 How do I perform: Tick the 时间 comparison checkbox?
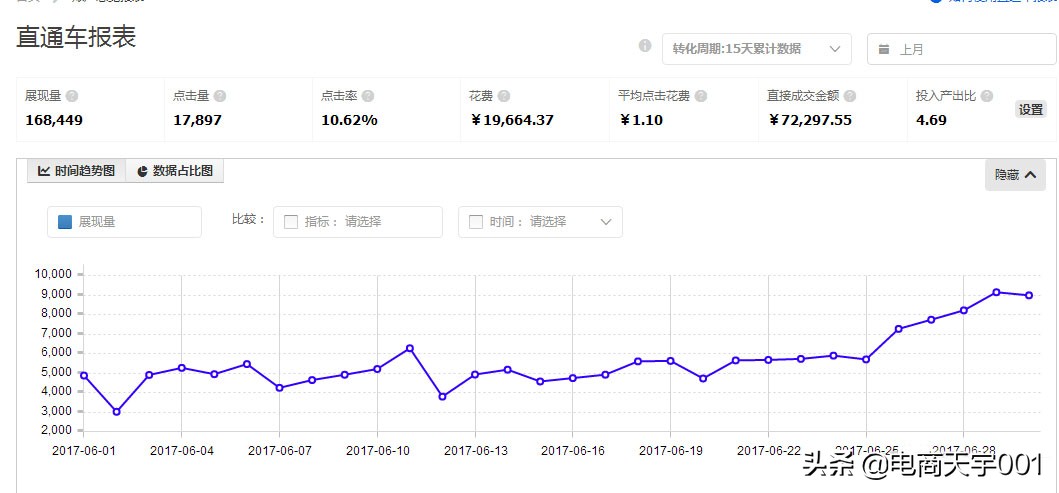point(475,222)
